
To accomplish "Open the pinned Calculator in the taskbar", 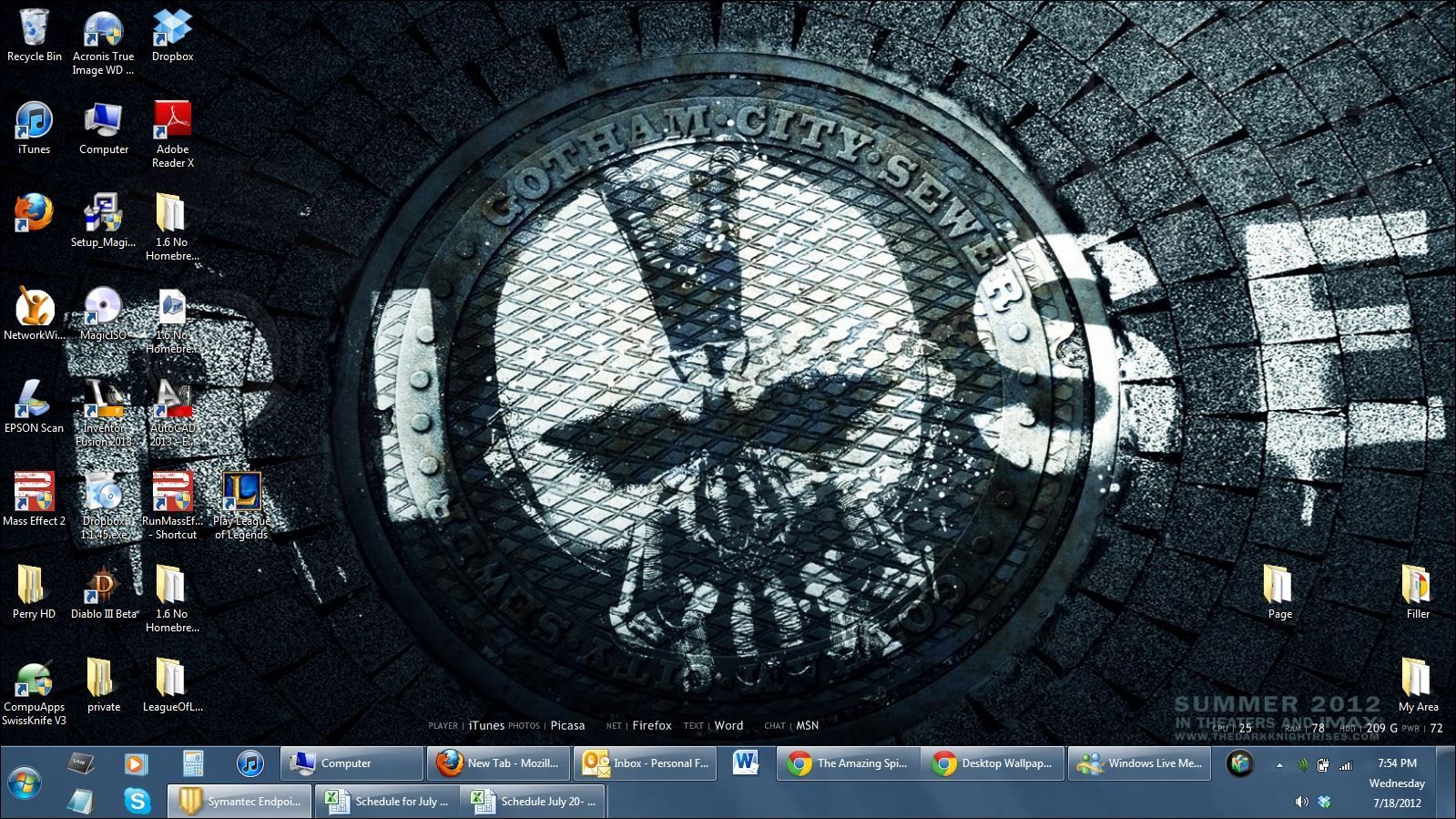I will click(192, 763).
